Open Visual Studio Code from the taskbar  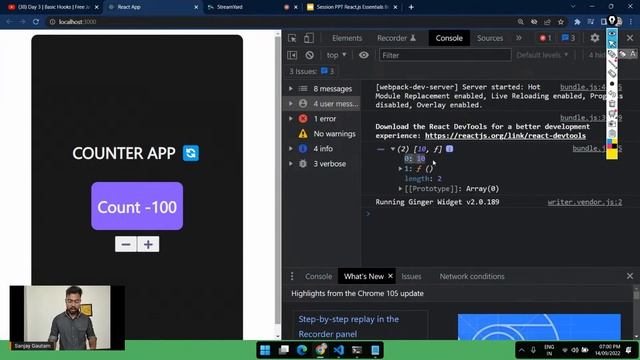click(338, 350)
